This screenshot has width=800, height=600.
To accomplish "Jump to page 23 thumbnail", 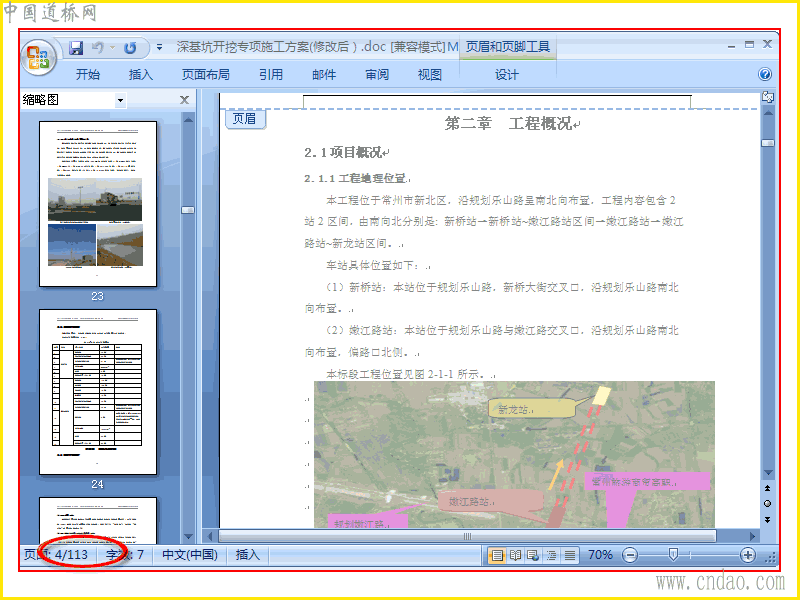I will click(x=98, y=204).
